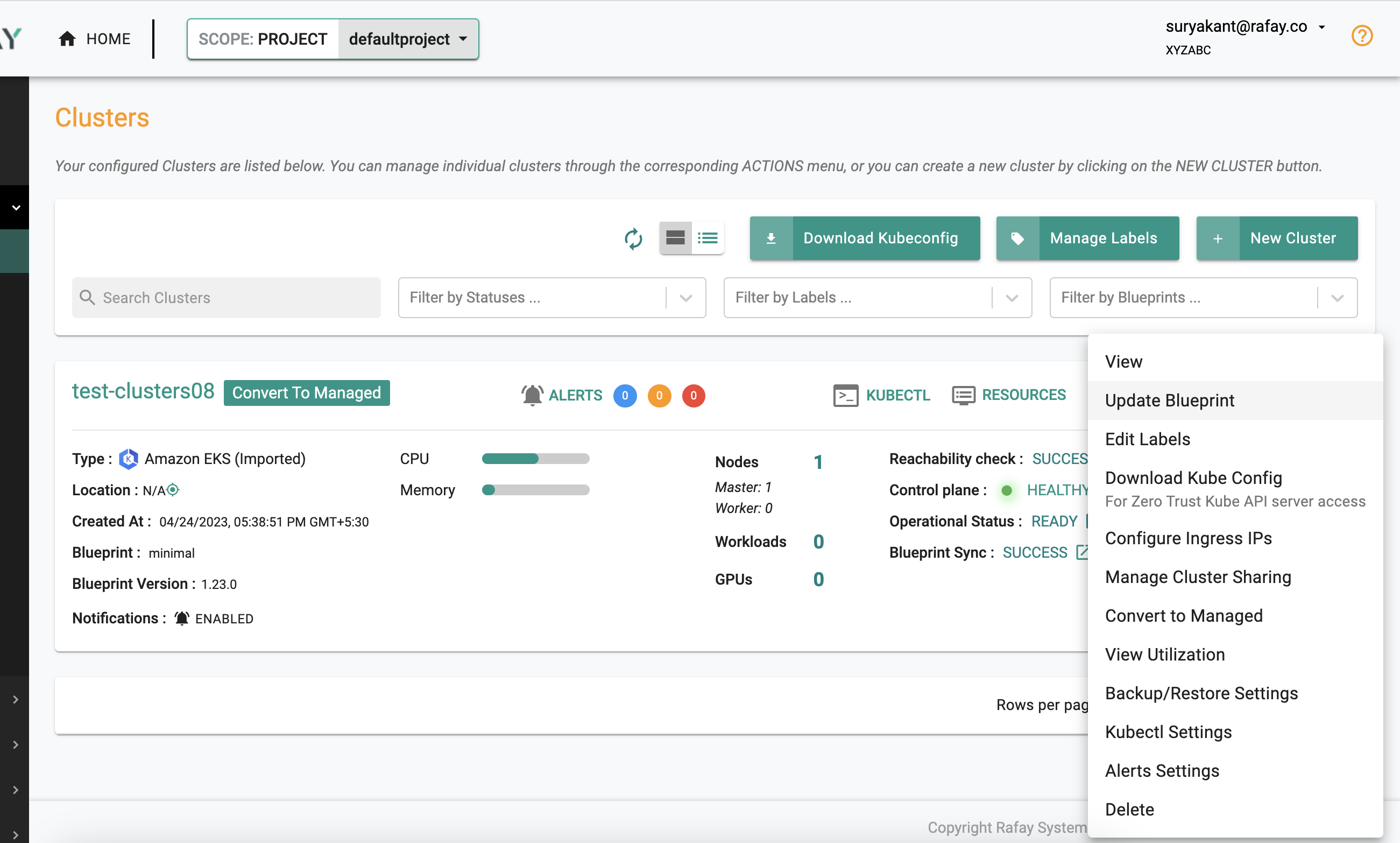Open View Utilization from menu
Screen dimensions: 1400x843
coord(1235,655)
